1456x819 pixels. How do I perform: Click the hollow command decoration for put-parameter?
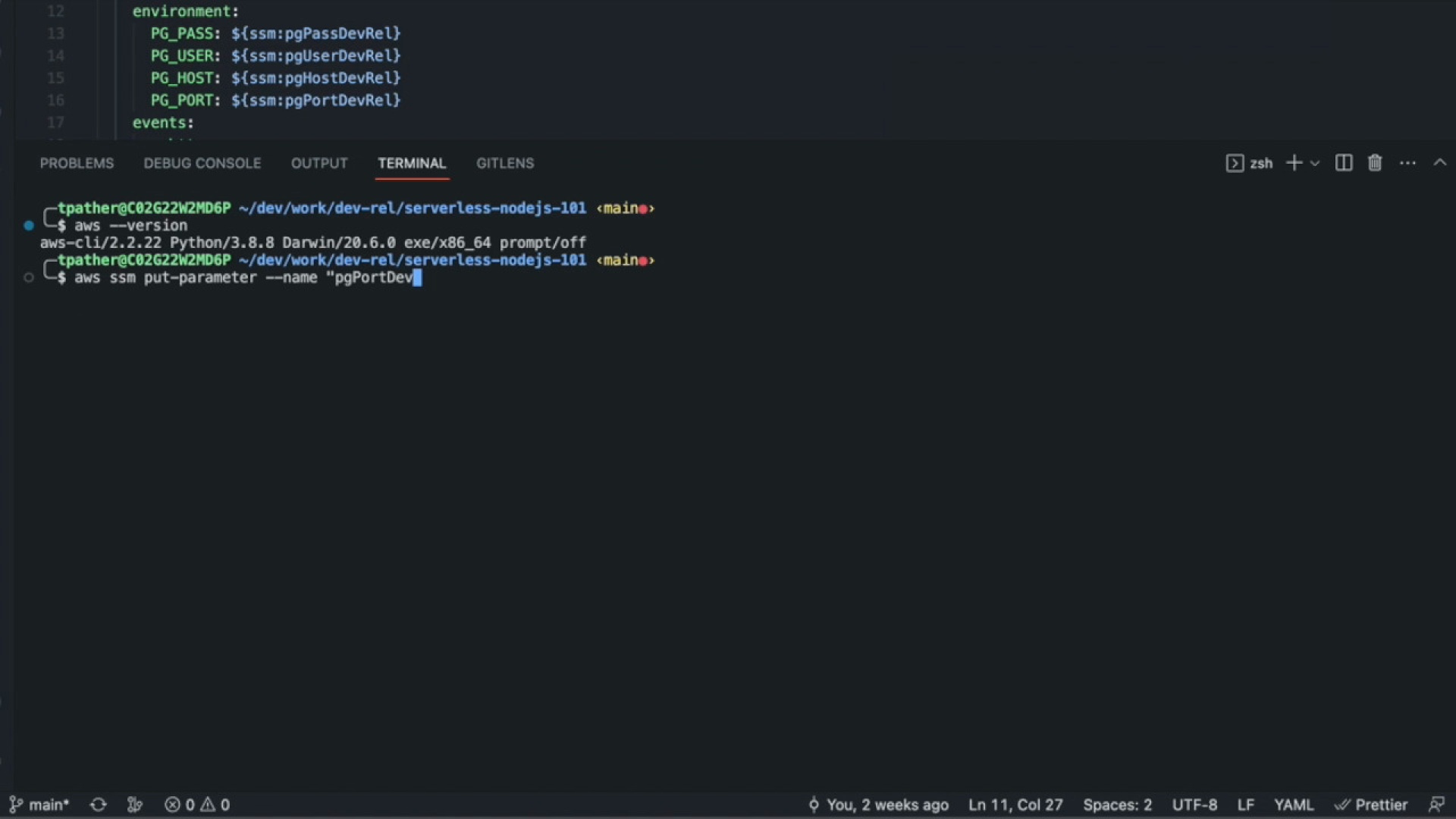[29, 278]
